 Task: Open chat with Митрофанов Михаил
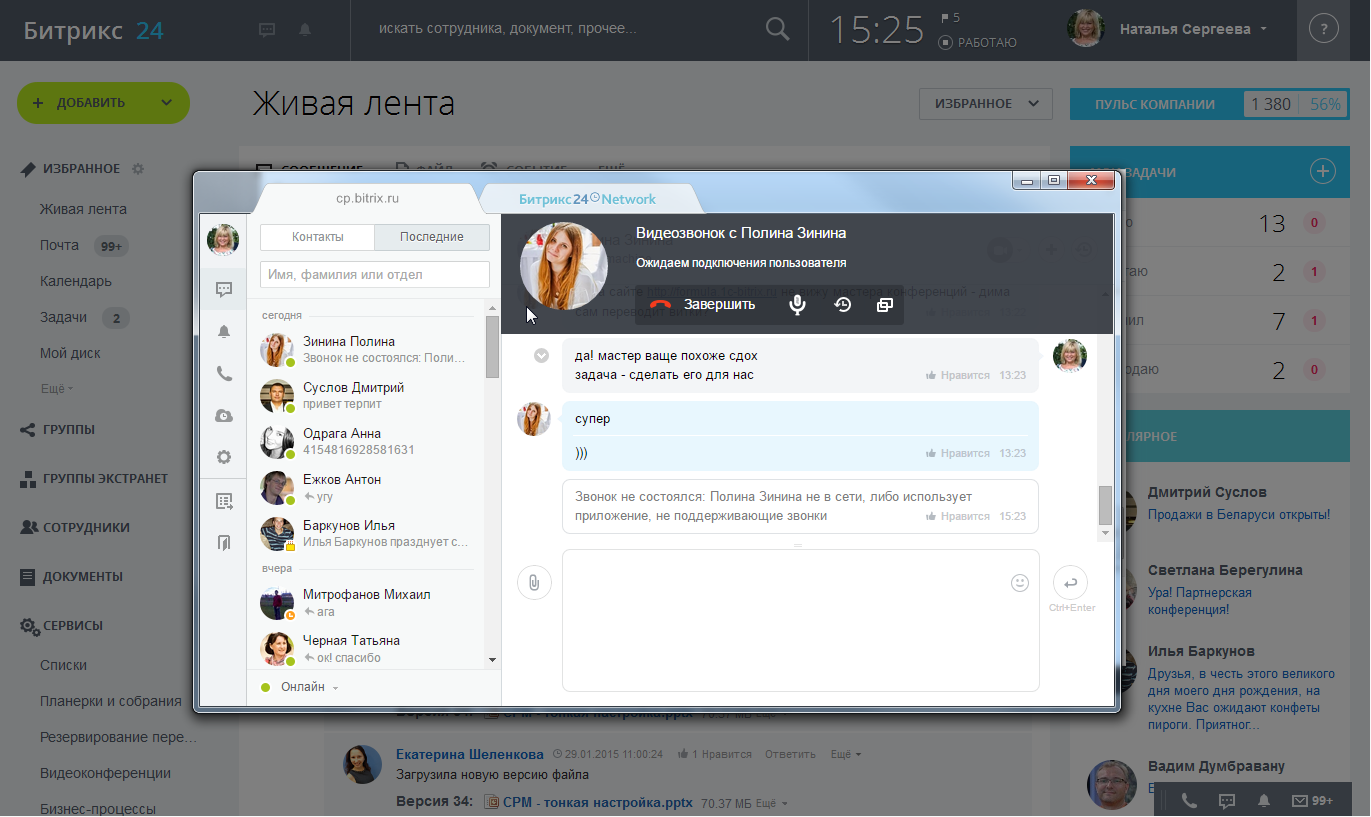[x=366, y=602]
